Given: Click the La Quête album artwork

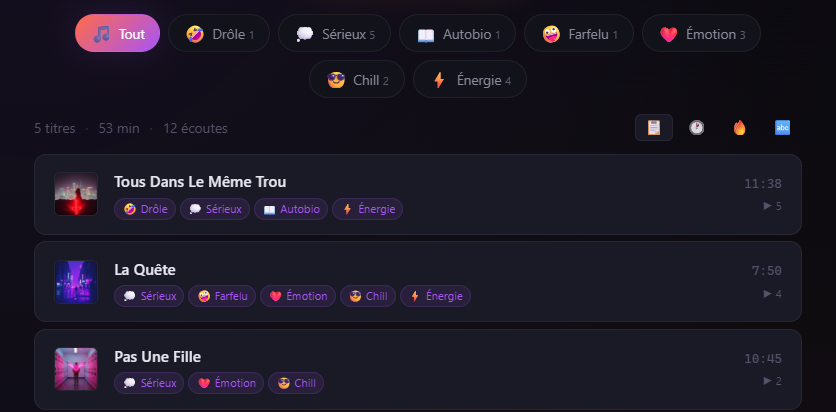Looking at the screenshot, I should tap(76, 282).
